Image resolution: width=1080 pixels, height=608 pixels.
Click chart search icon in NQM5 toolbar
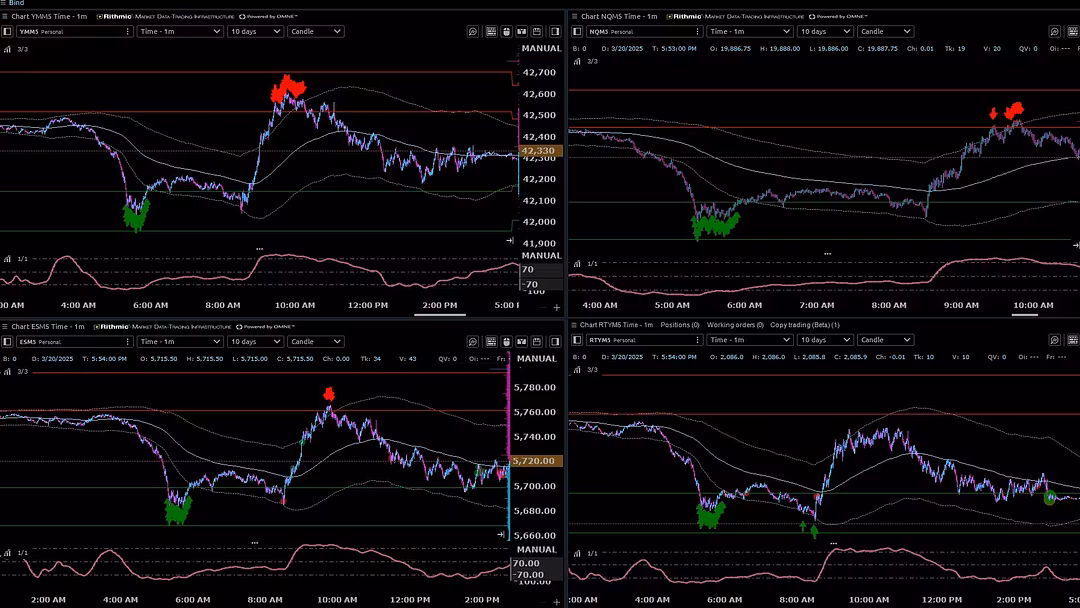(1055, 32)
